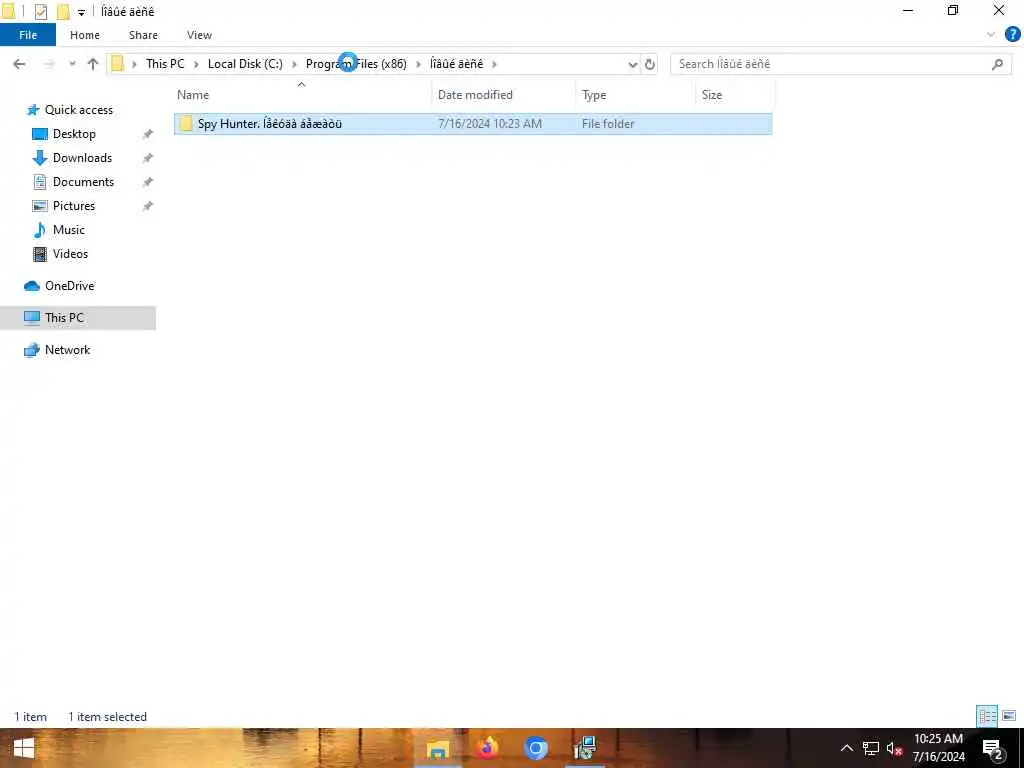Click pin icon beside Desktop
The image size is (1024, 768).
coord(148,134)
